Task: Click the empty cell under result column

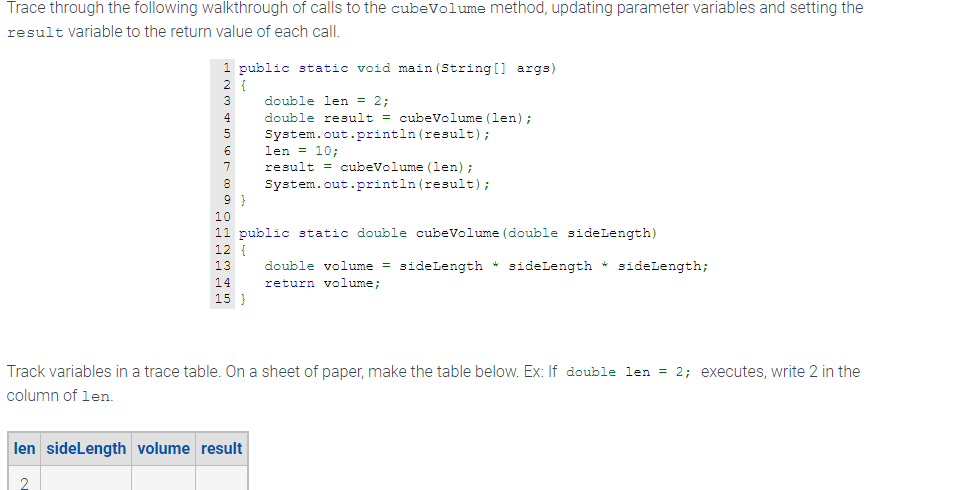Action: 221,479
